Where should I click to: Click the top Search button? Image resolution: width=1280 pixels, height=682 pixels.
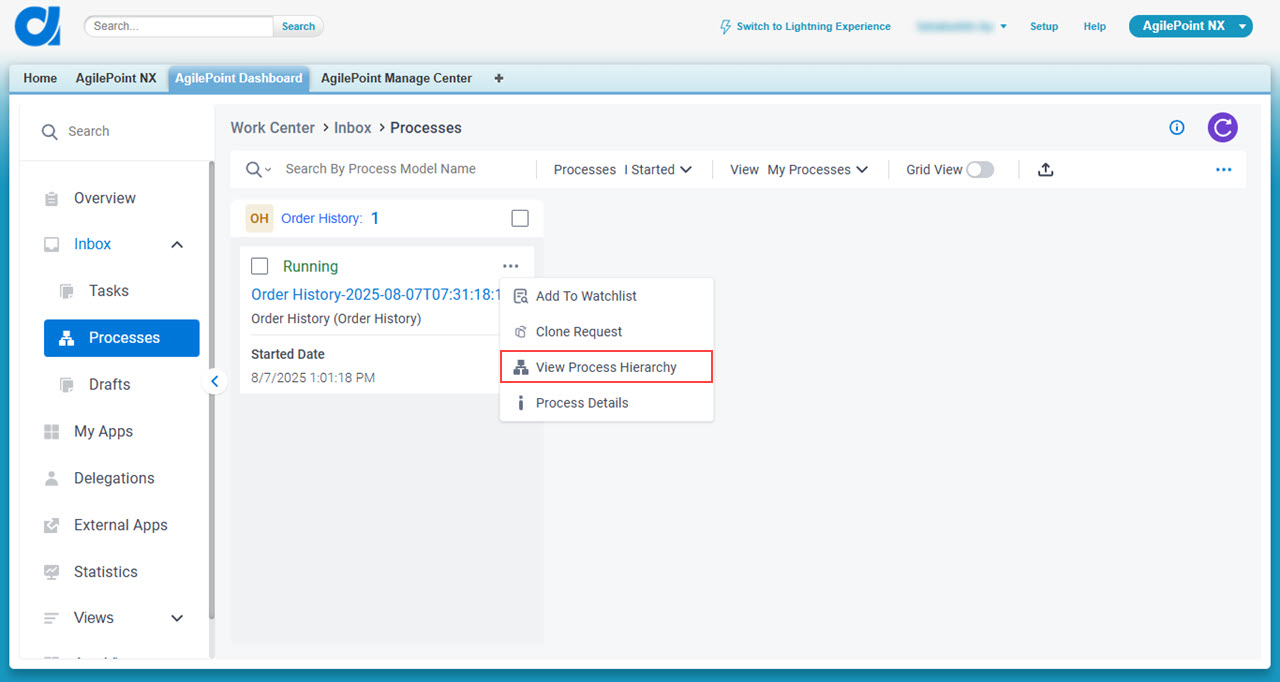298,27
